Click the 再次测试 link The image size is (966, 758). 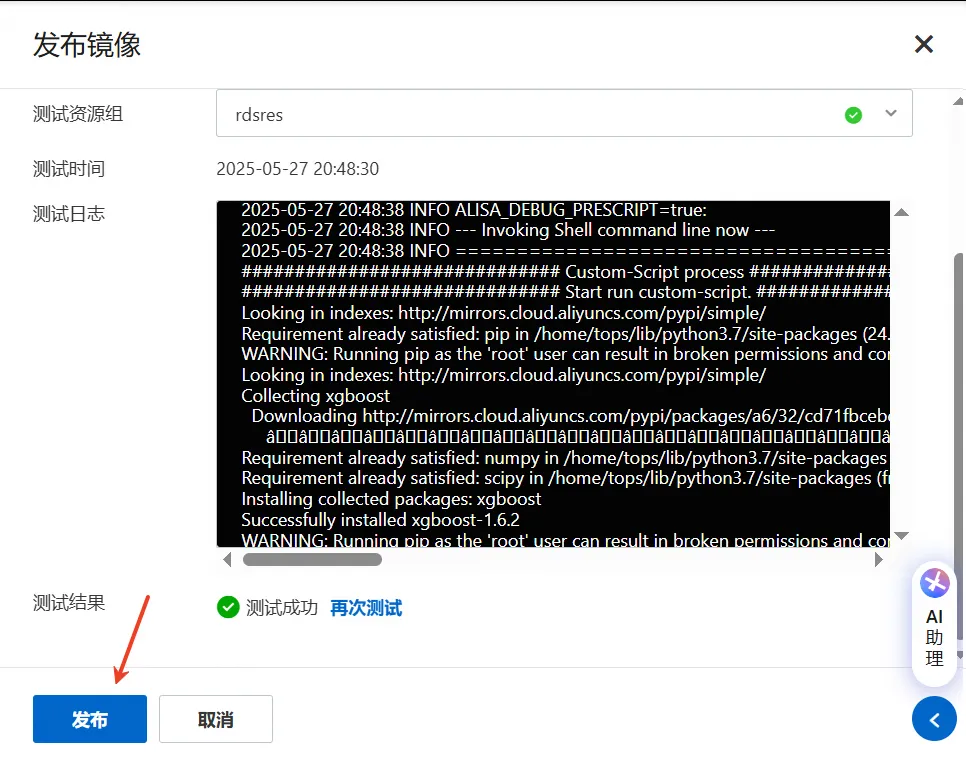(366, 608)
